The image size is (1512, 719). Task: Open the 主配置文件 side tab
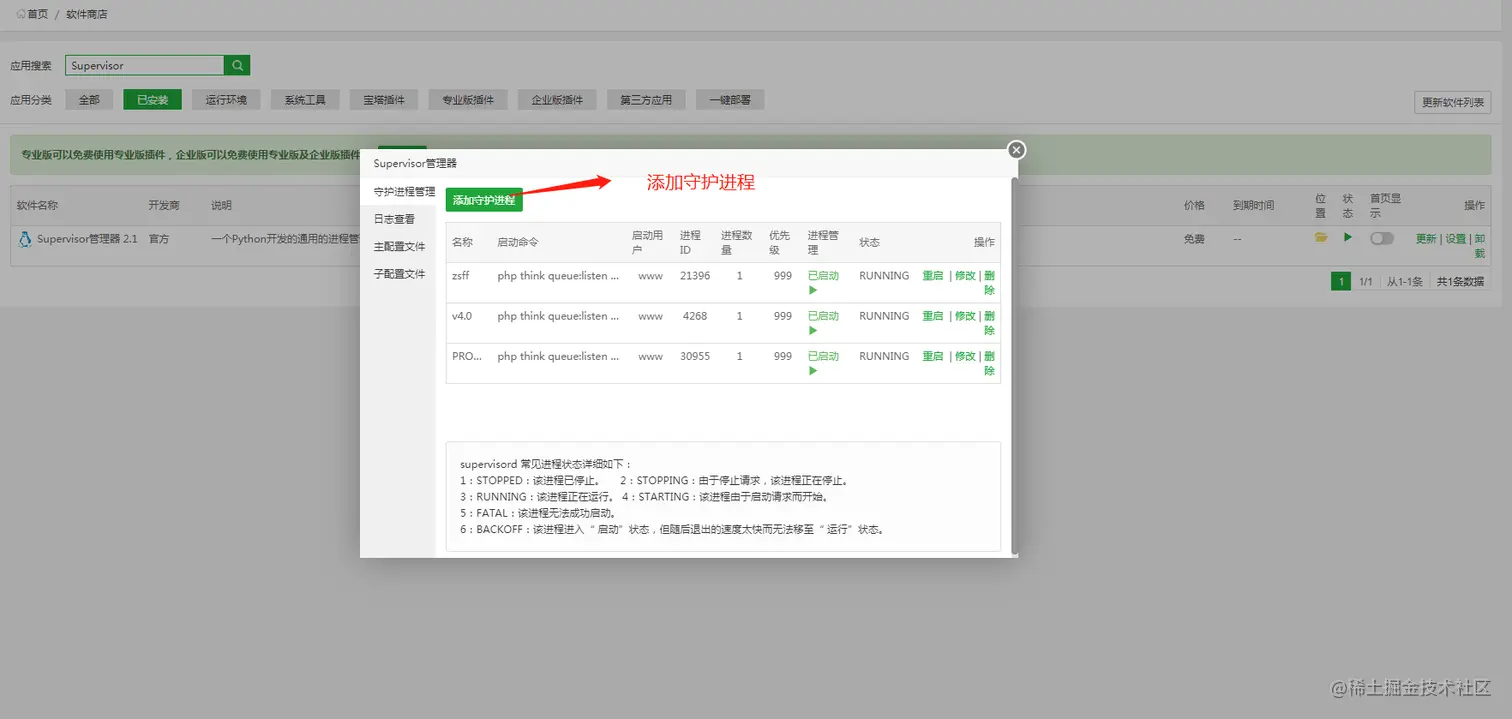(399, 246)
